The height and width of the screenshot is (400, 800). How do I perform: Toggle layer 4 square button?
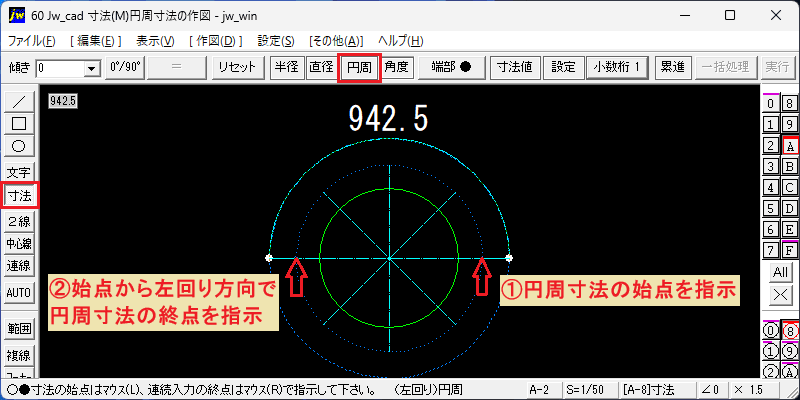click(770, 187)
